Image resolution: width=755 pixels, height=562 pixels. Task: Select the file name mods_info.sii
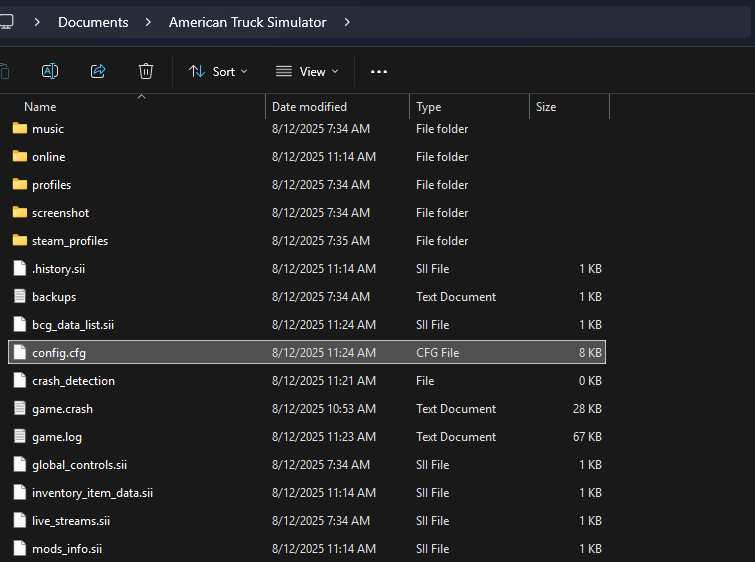[67, 549]
